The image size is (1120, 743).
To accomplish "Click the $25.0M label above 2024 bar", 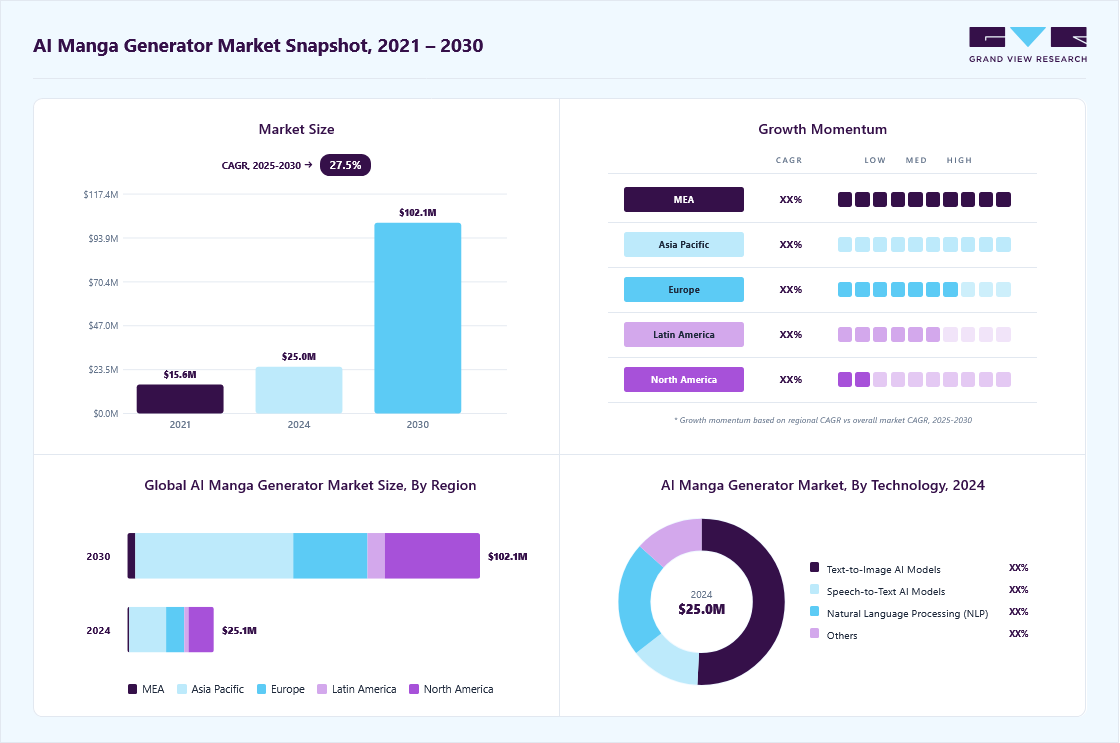I will [x=299, y=356].
